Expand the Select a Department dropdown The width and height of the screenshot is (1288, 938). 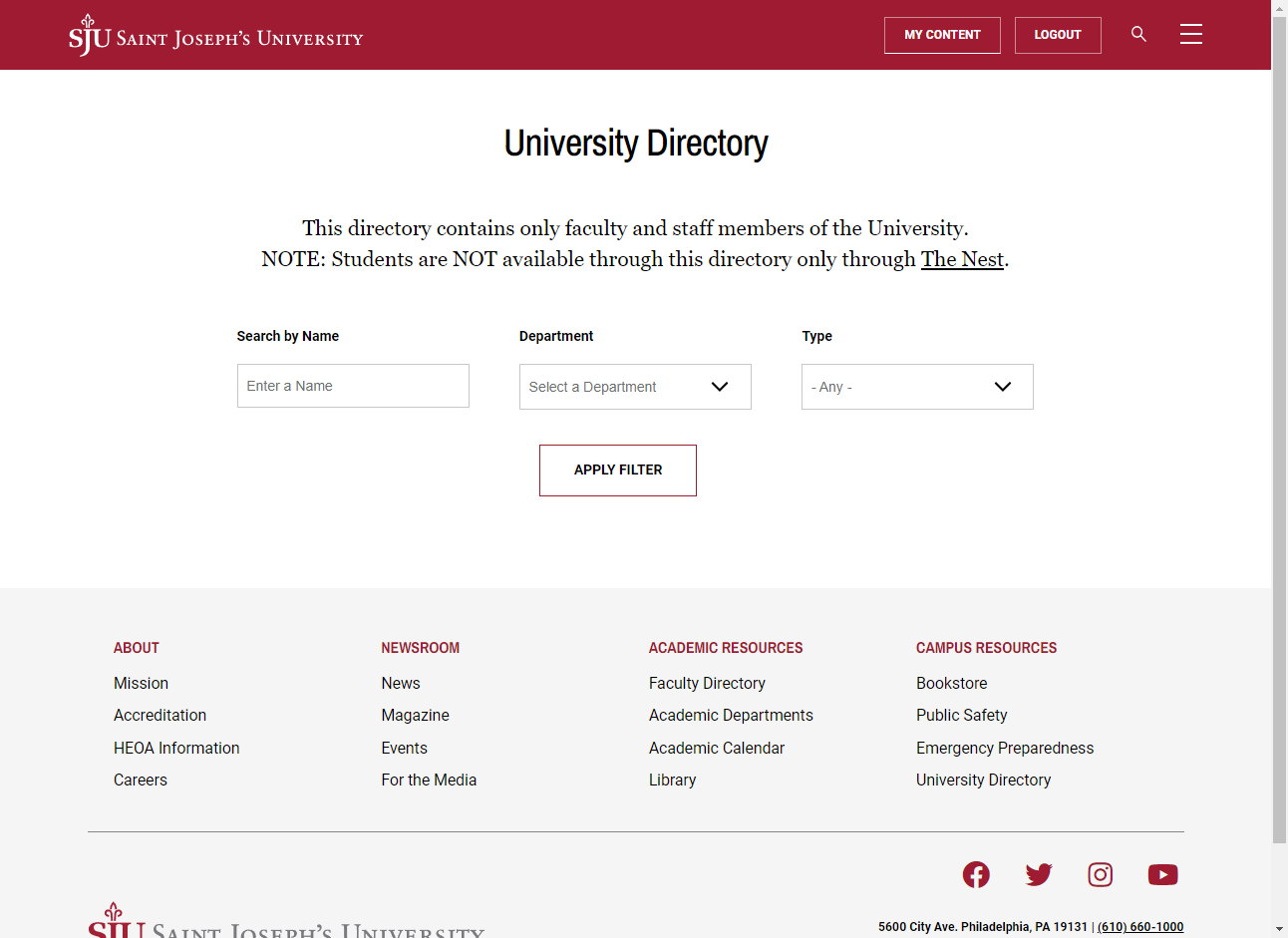(x=635, y=387)
